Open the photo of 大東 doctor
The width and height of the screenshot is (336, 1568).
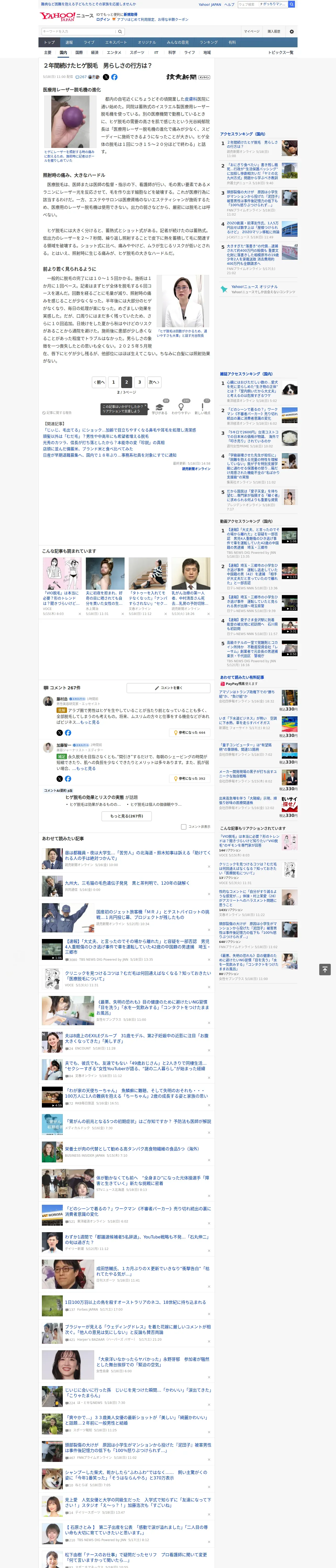183,301
